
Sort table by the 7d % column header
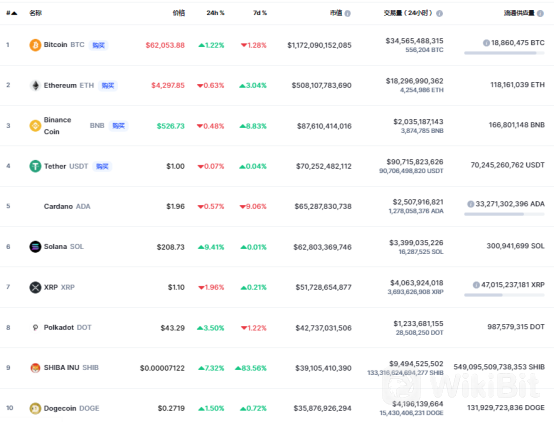pyautogui.click(x=260, y=13)
